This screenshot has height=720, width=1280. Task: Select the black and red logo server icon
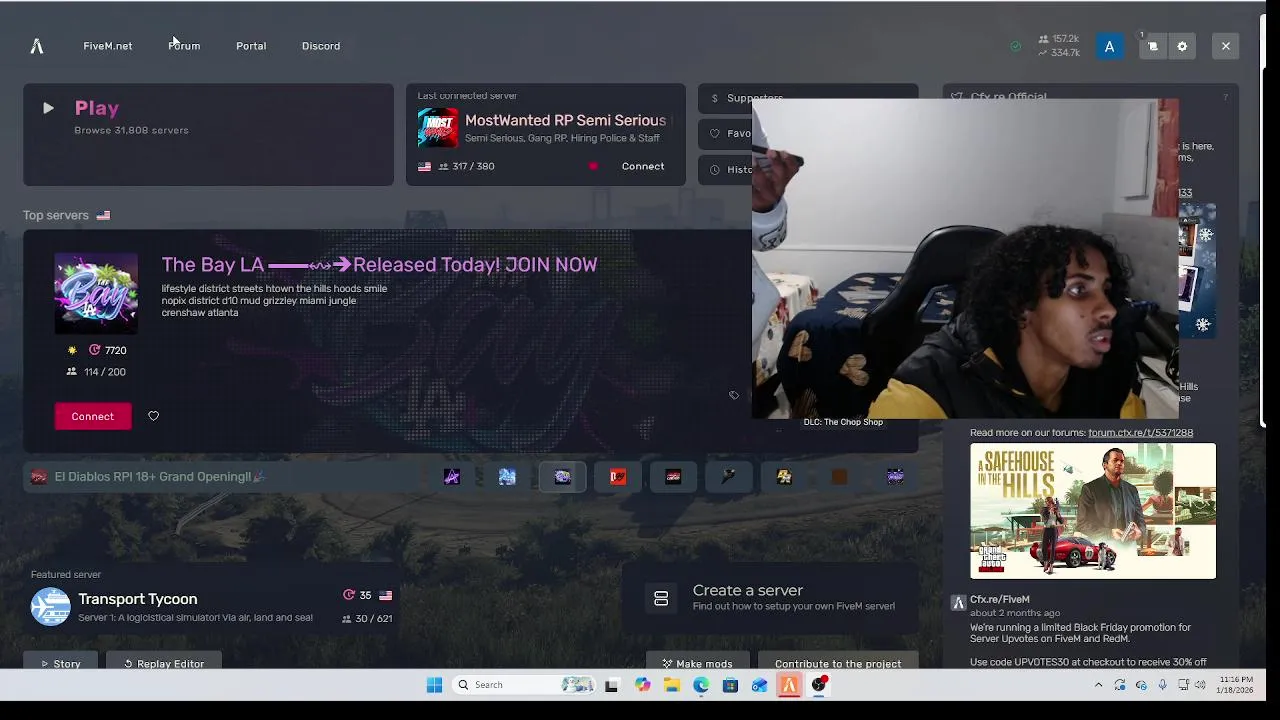673,477
